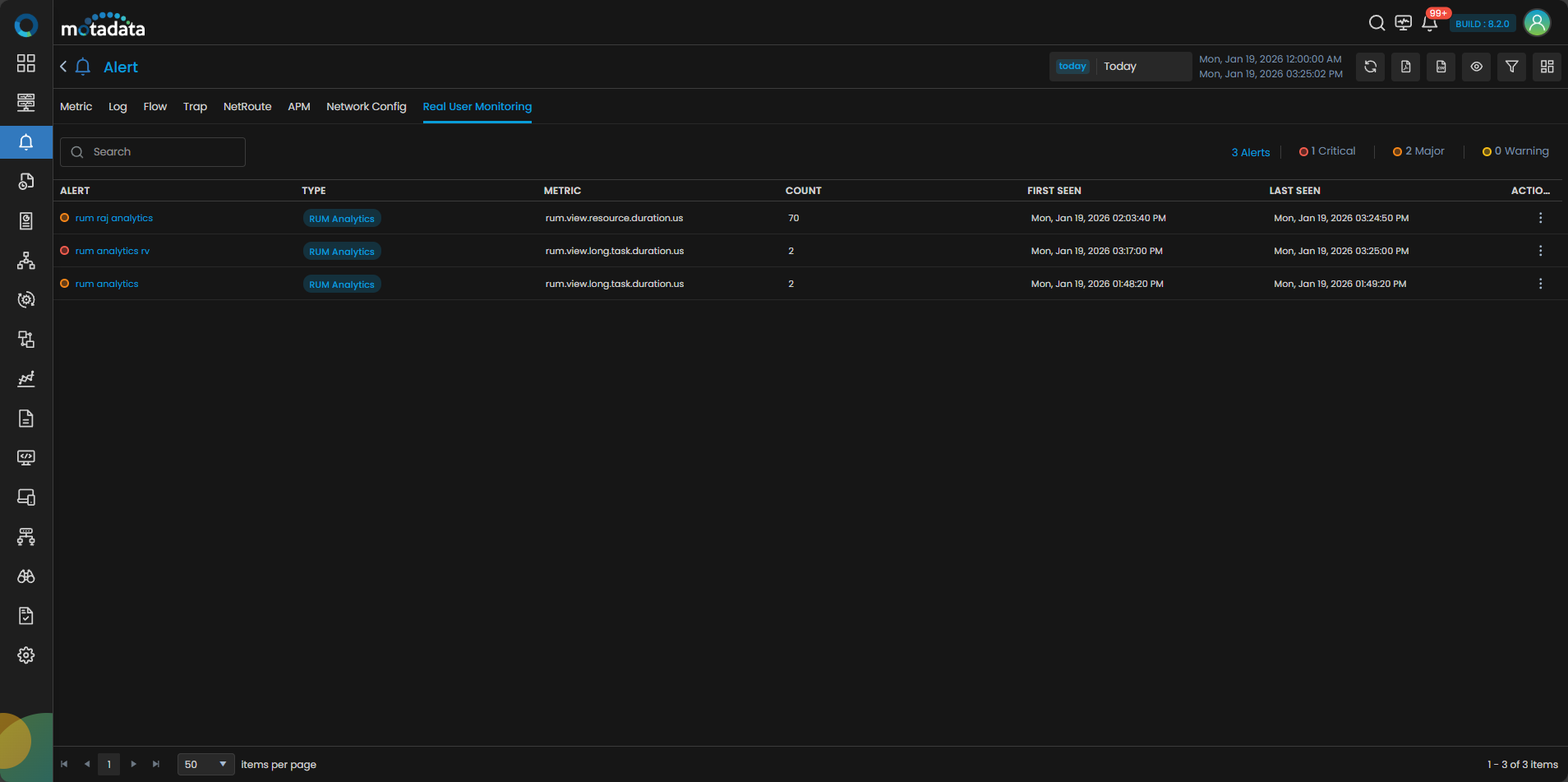Screen dimensions: 1568x782
Task: Open the dashboard icon in sidebar
Action: (26, 63)
